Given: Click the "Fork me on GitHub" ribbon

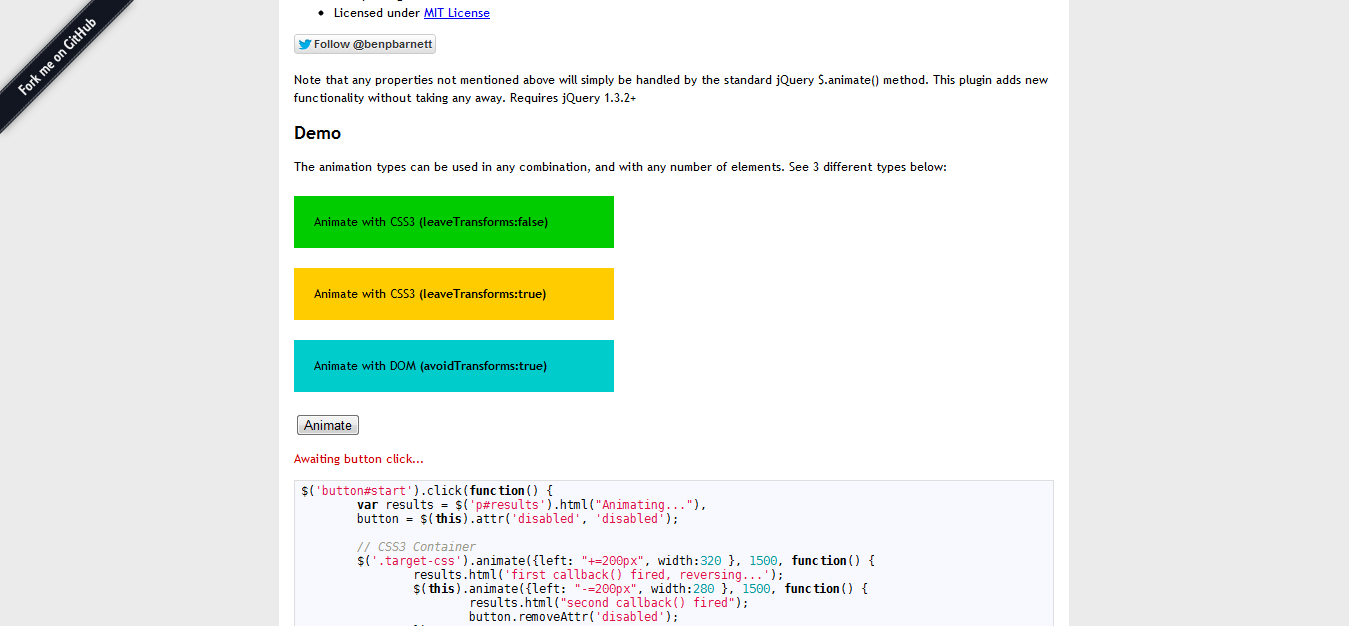Looking at the screenshot, I should pyautogui.click(x=60, y=60).
